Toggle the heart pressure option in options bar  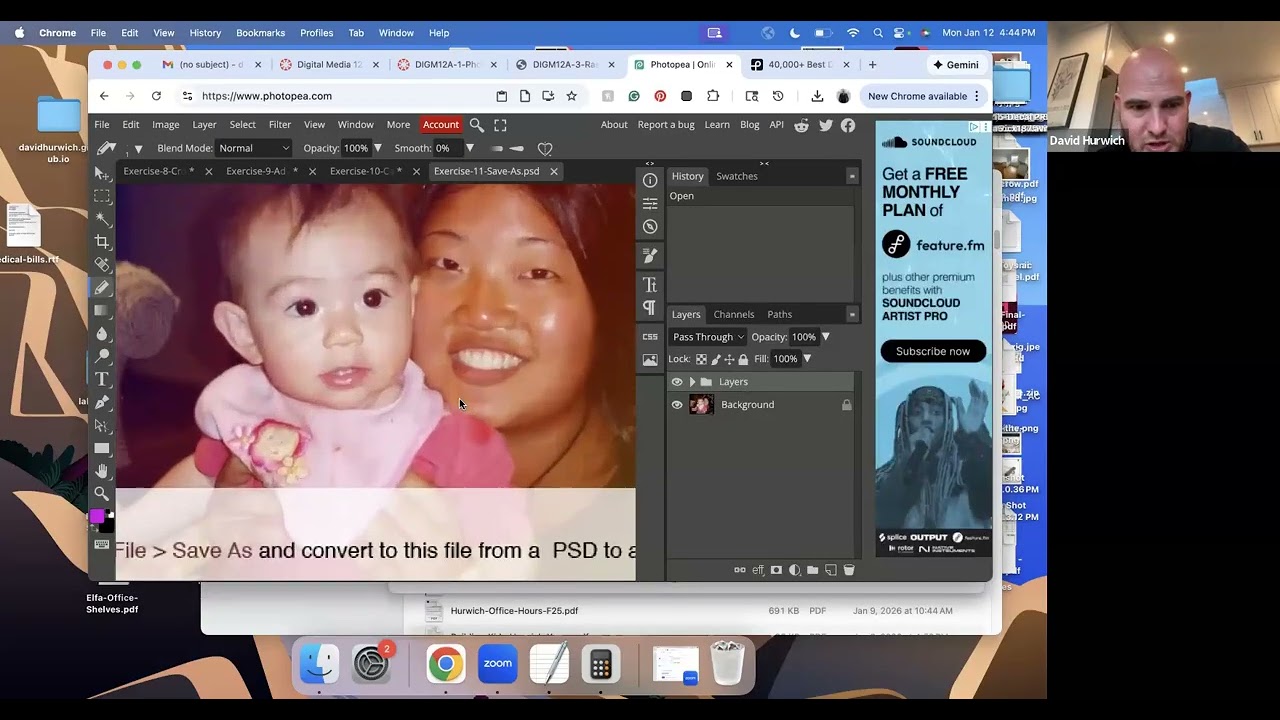[545, 149]
